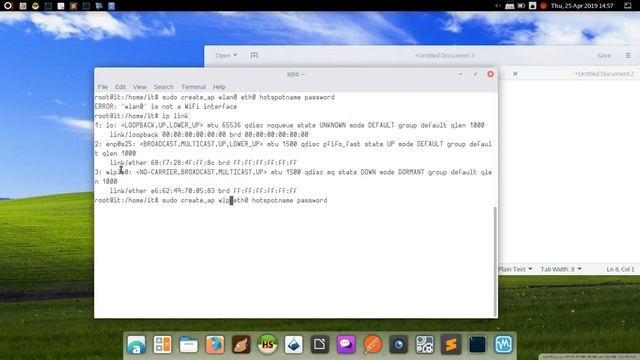The width and height of the screenshot is (640, 360).
Task: Click the terminal vertical scrollbar
Action: 496,261
